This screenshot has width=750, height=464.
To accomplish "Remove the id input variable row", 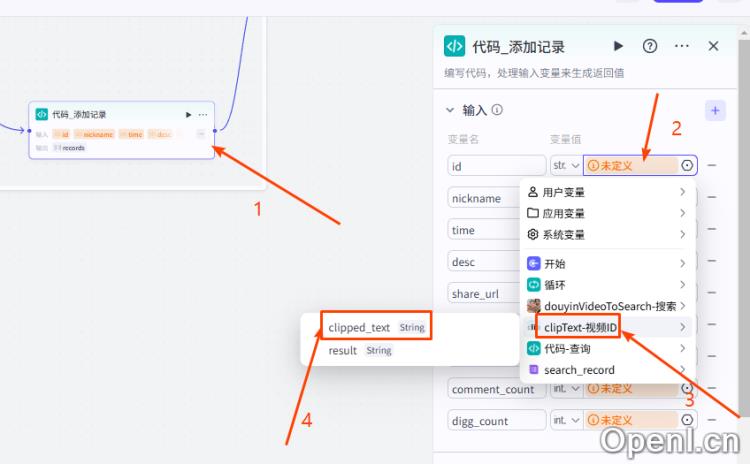I will tap(712, 166).
